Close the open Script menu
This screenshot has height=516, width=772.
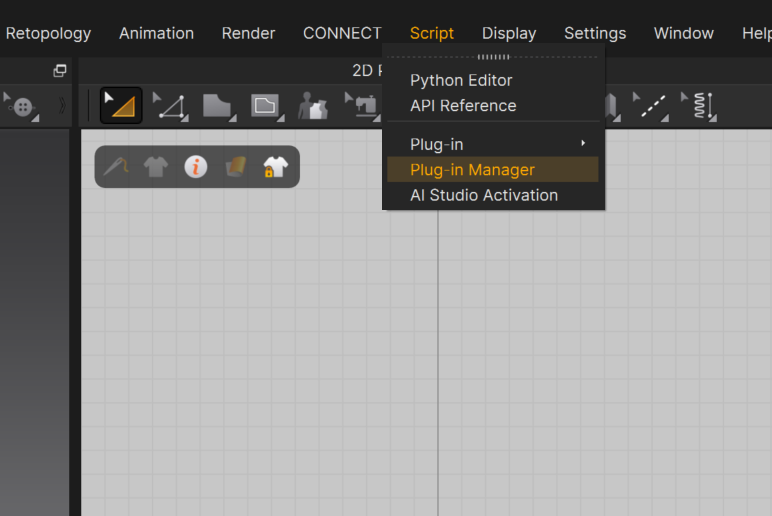tap(432, 33)
